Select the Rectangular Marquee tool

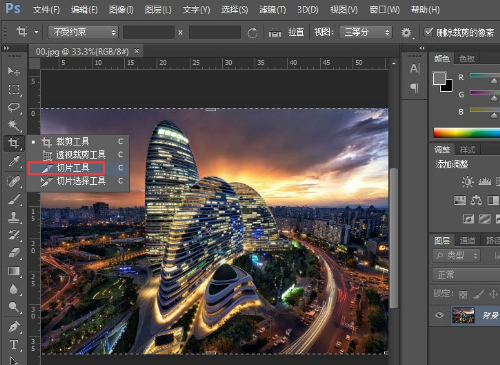pyautogui.click(x=14, y=89)
